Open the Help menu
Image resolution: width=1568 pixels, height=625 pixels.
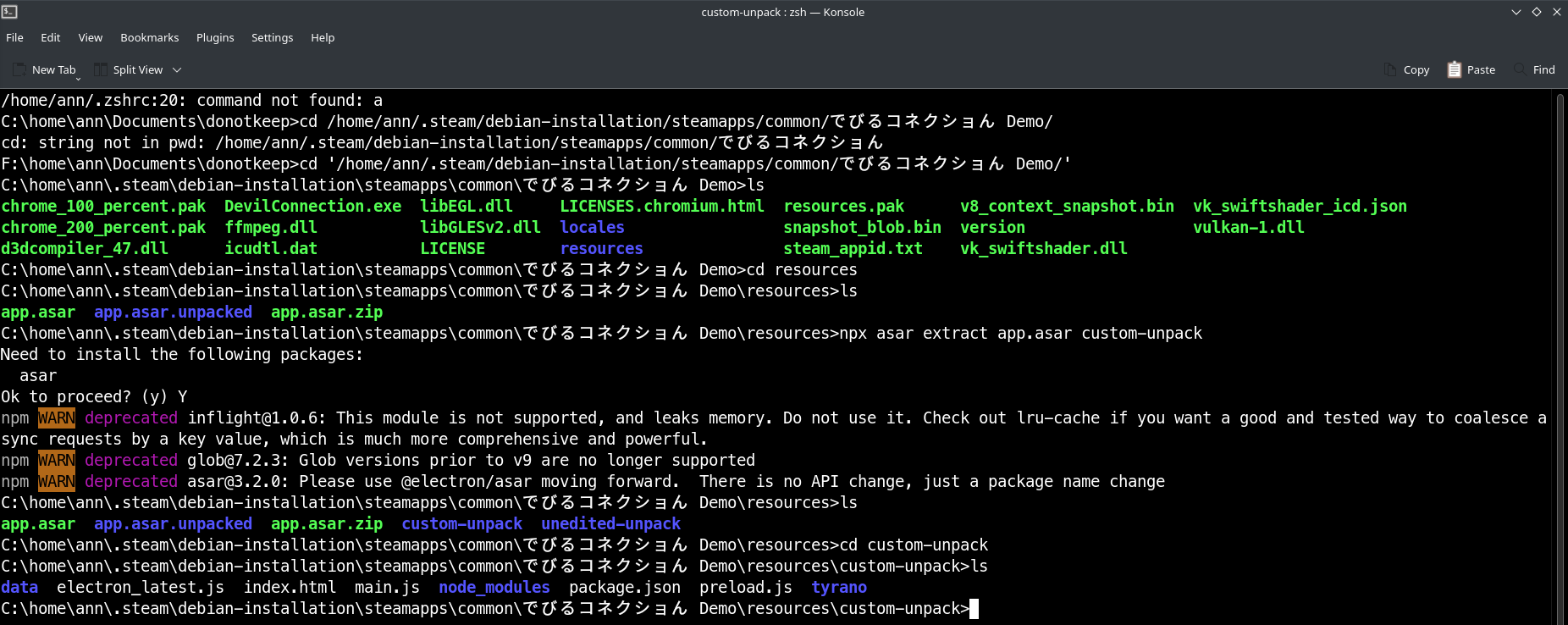[323, 37]
